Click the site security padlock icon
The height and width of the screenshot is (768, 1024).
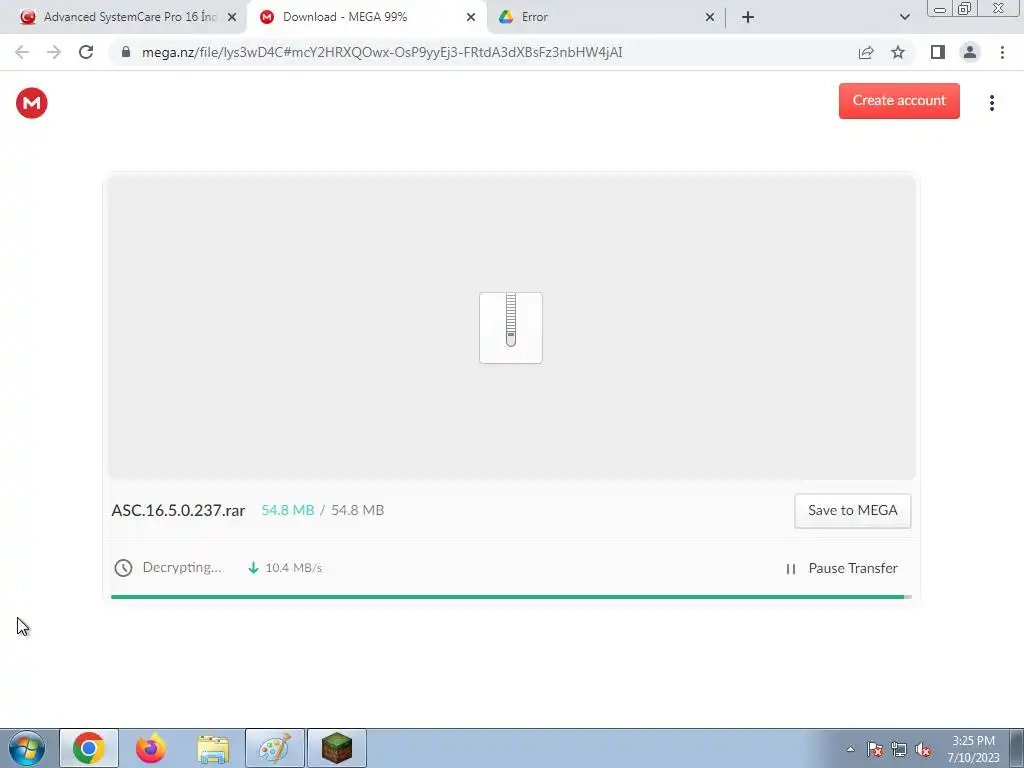[126, 52]
